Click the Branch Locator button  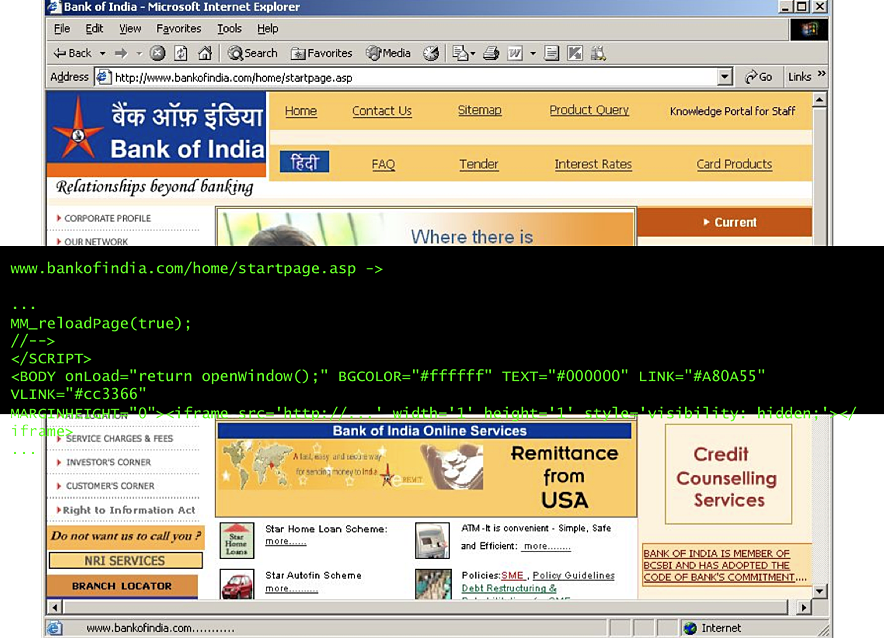122,586
